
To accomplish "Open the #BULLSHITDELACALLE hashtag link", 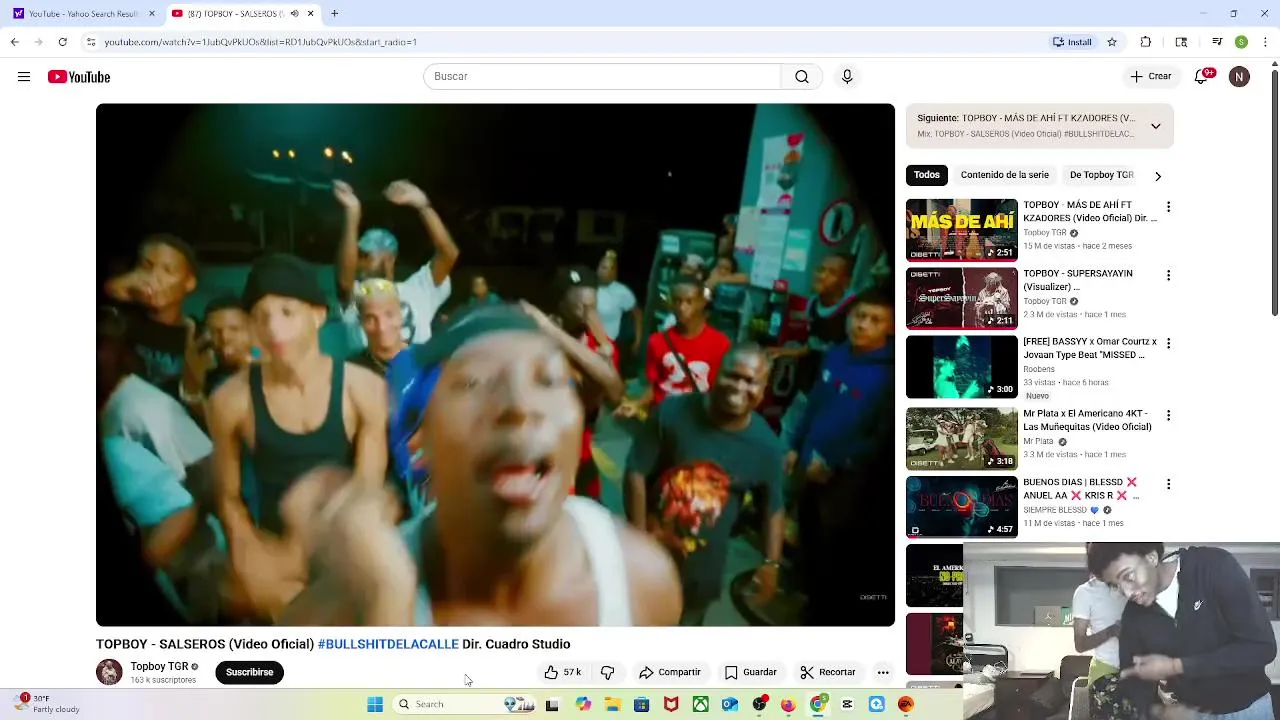I will pos(388,644).
